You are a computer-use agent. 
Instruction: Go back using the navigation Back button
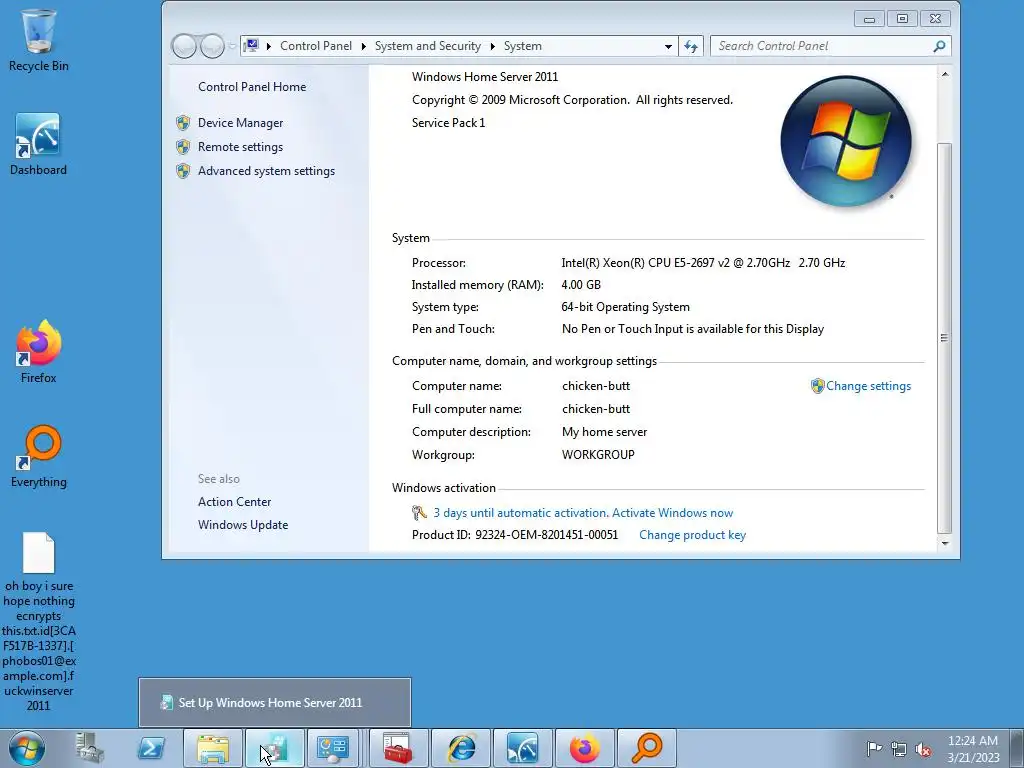tap(184, 46)
